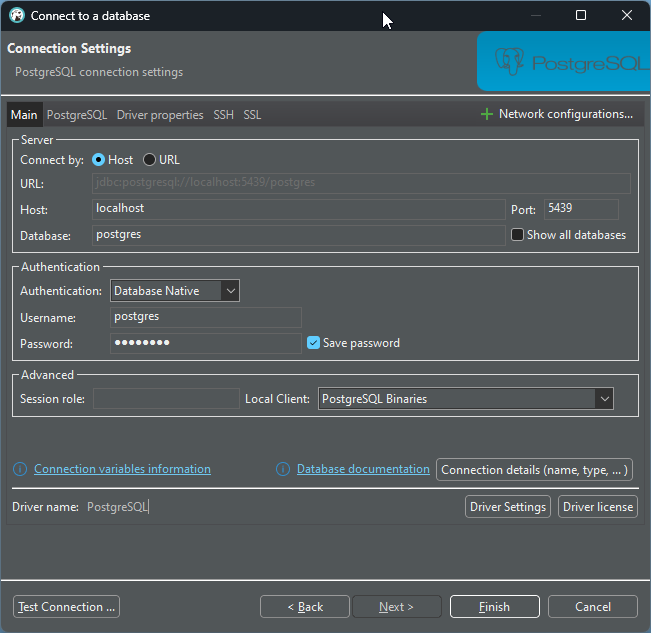This screenshot has width=651, height=633.
Task: Open Network configurations link
Action: [x=565, y=114]
